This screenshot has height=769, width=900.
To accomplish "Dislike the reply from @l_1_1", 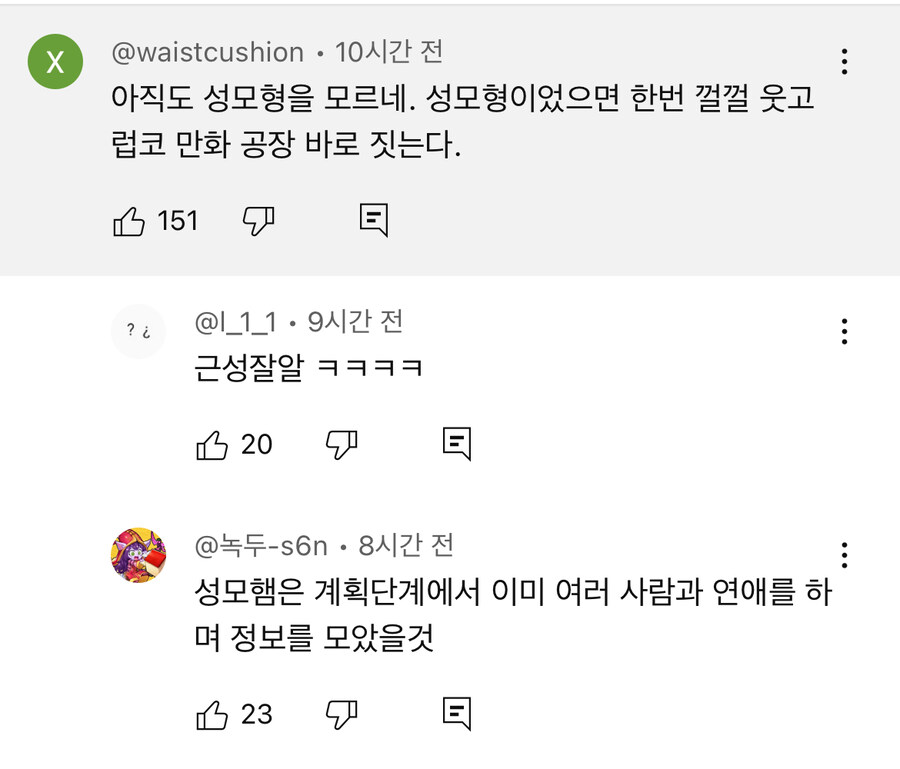I will [x=342, y=444].
